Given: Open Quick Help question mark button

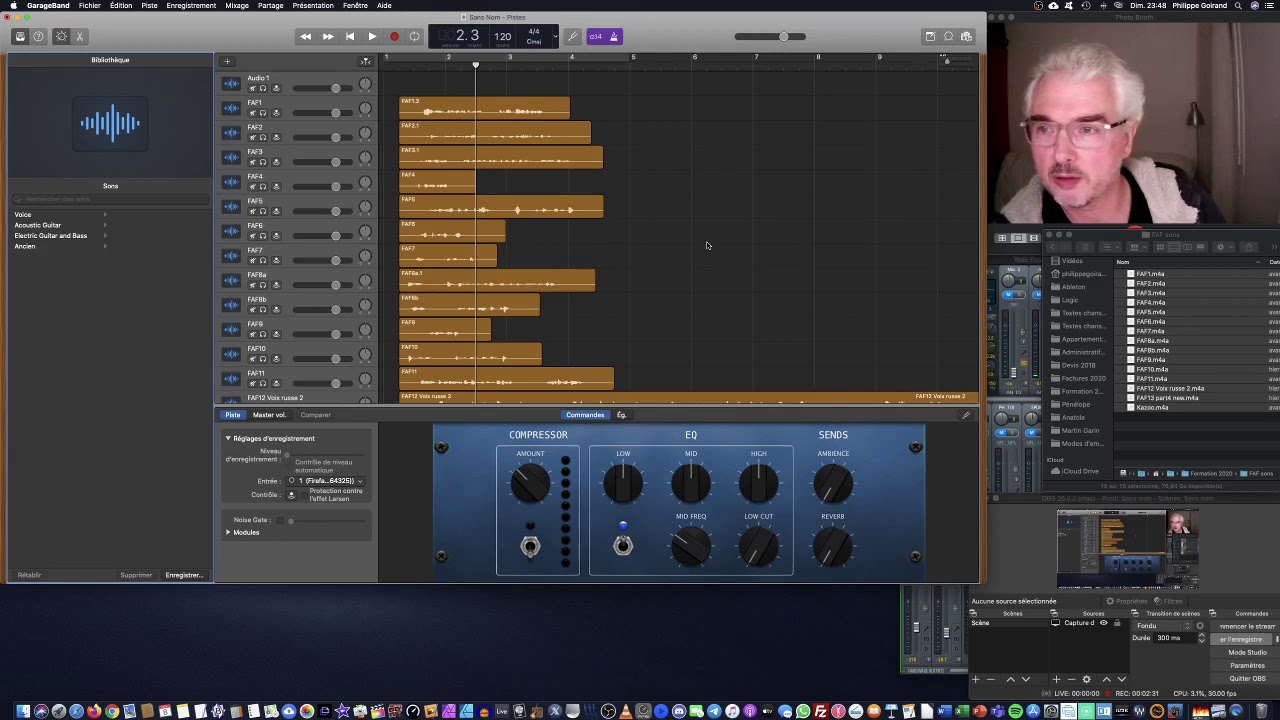Looking at the screenshot, I should (39, 37).
